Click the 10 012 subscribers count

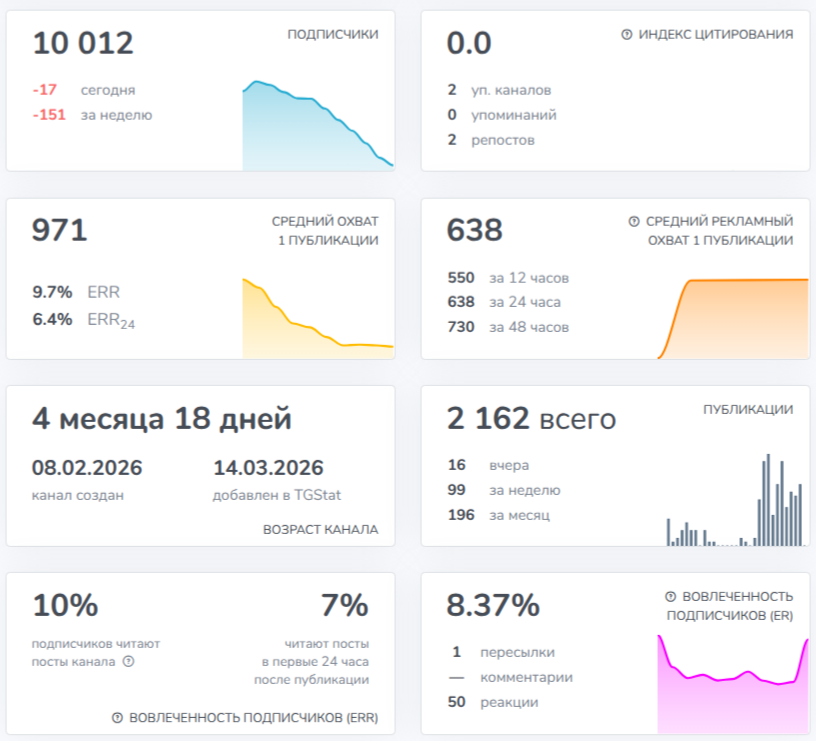(x=83, y=43)
